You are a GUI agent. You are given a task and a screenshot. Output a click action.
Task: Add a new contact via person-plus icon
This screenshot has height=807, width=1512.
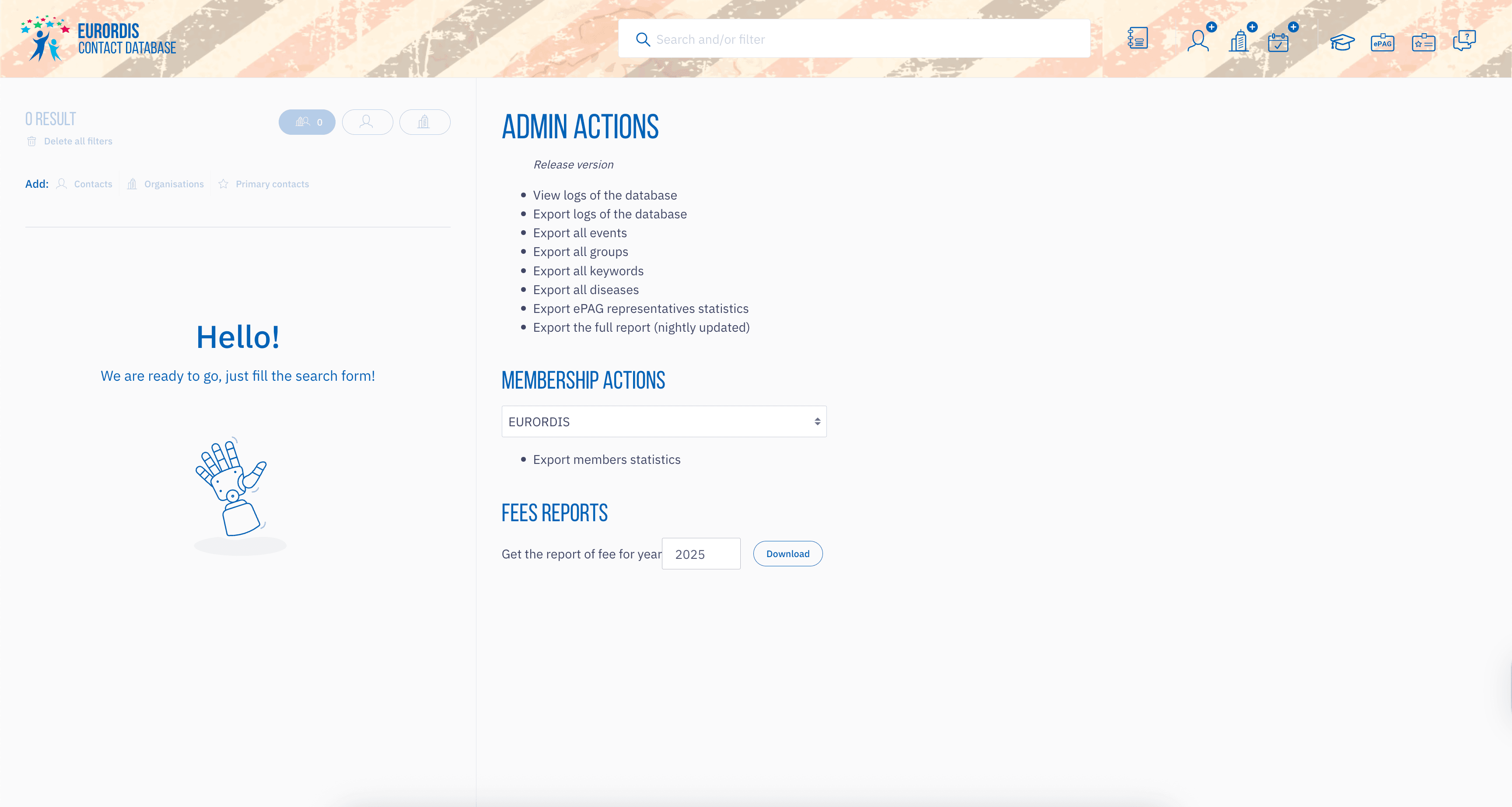(1198, 41)
